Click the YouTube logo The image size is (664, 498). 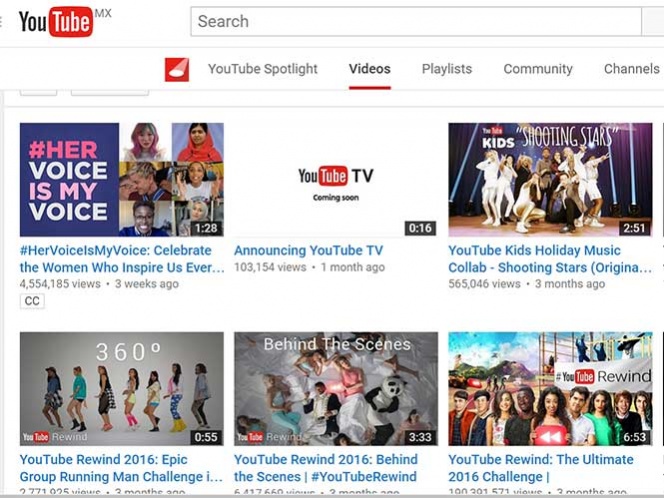(56, 22)
